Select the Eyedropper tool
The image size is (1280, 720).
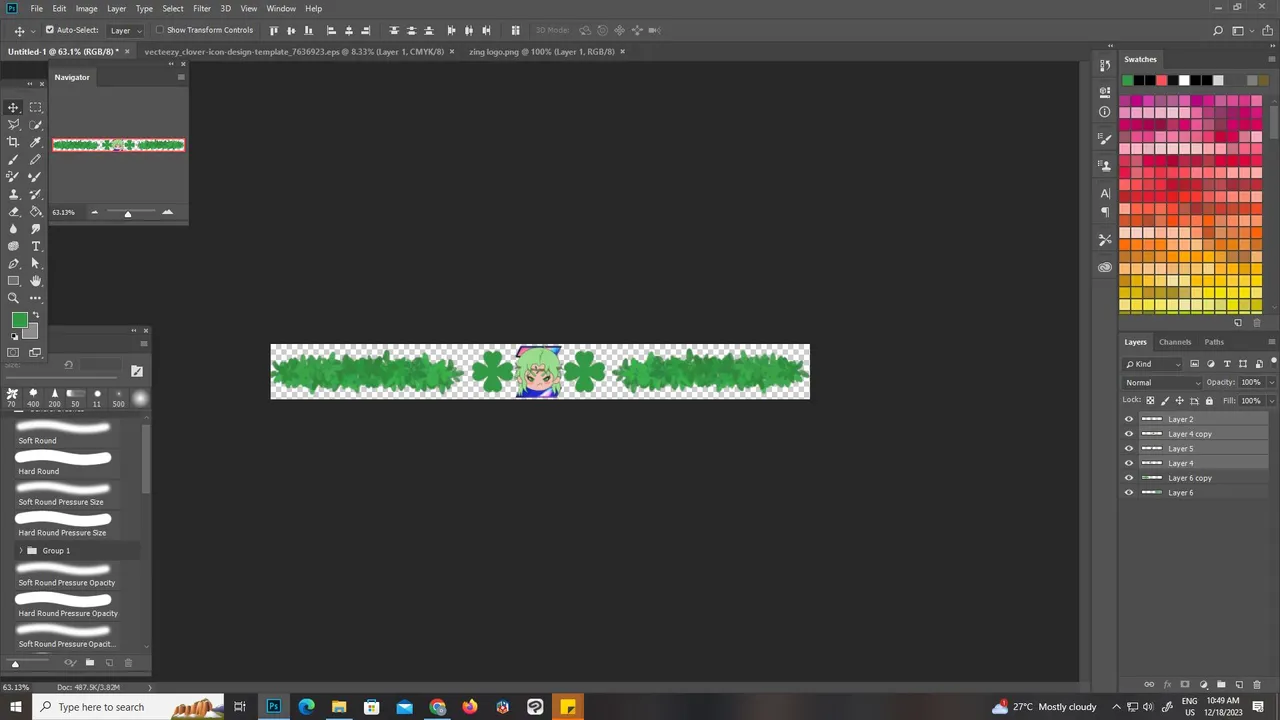click(35, 142)
